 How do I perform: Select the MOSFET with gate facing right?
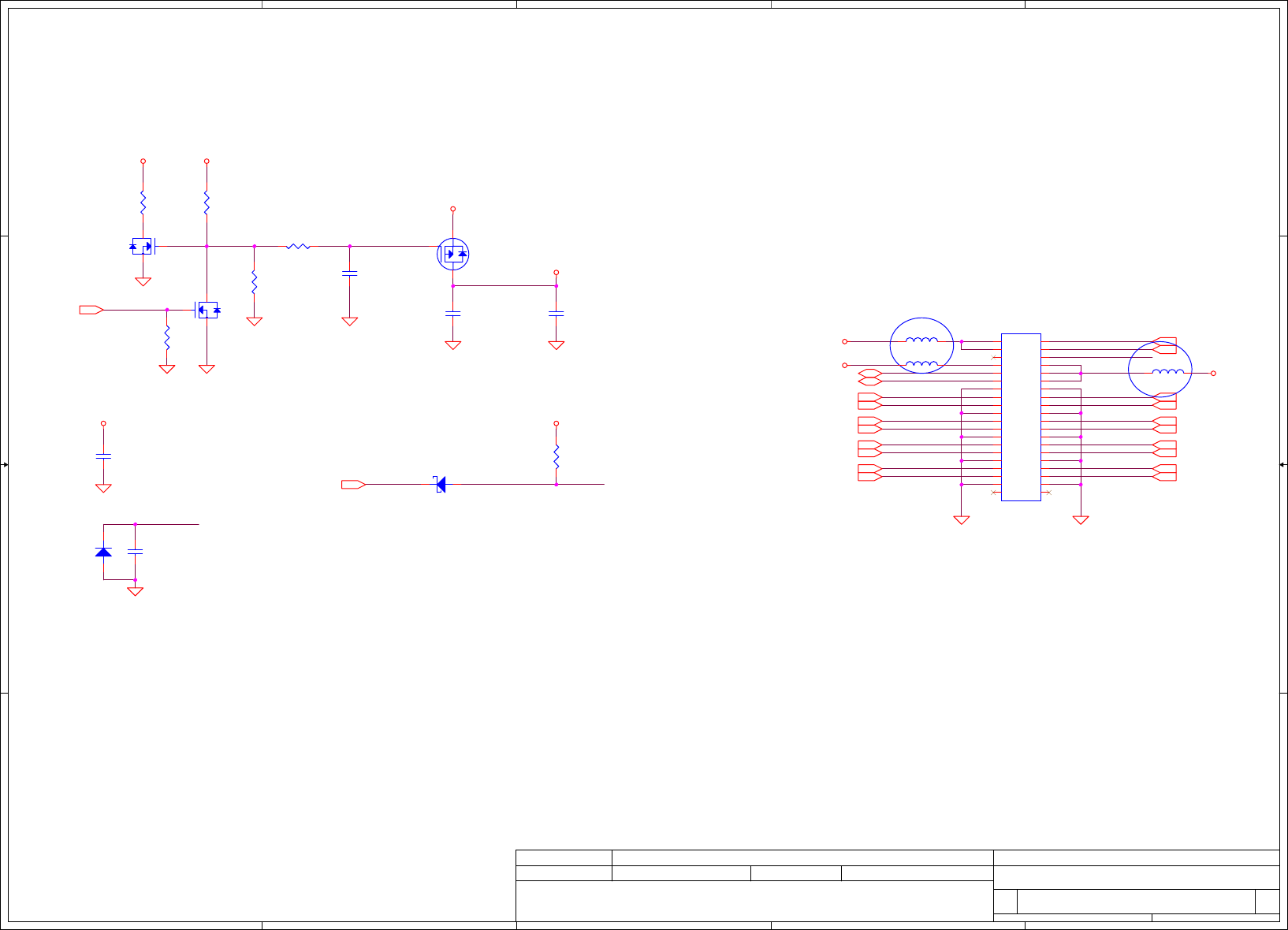pyautogui.click(x=143, y=247)
